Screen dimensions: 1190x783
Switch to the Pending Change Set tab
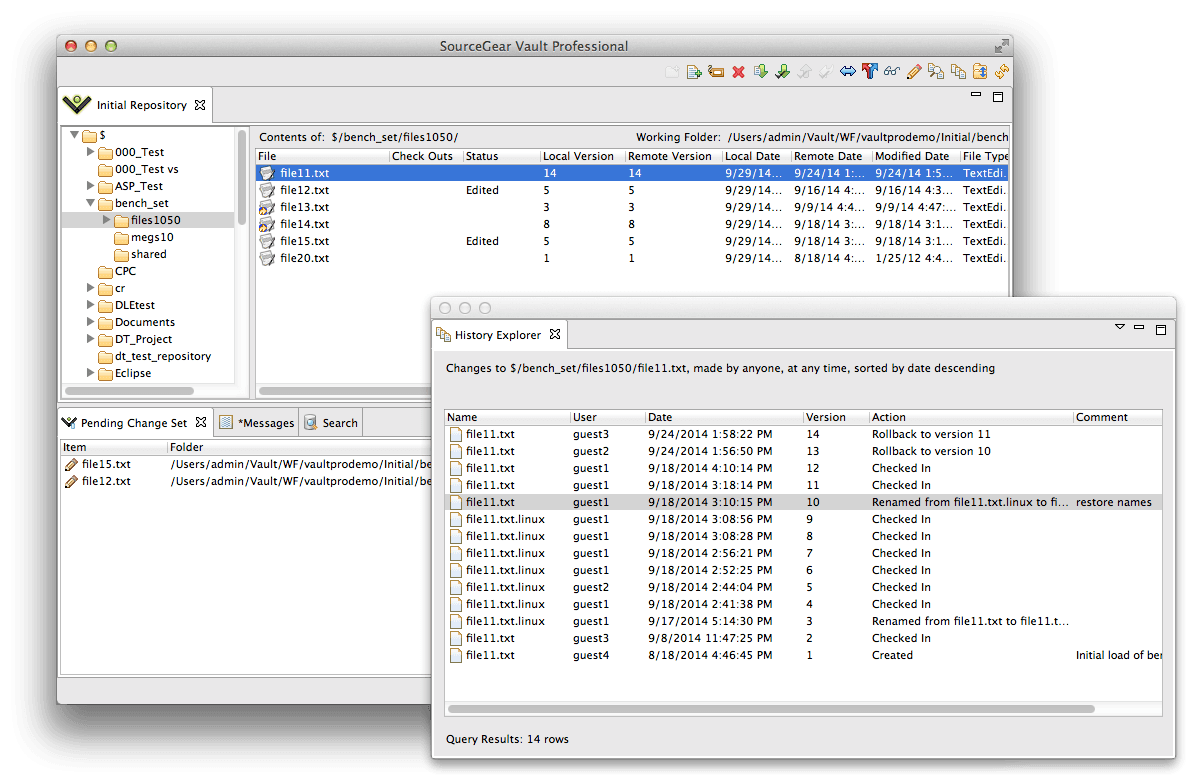[x=134, y=423]
